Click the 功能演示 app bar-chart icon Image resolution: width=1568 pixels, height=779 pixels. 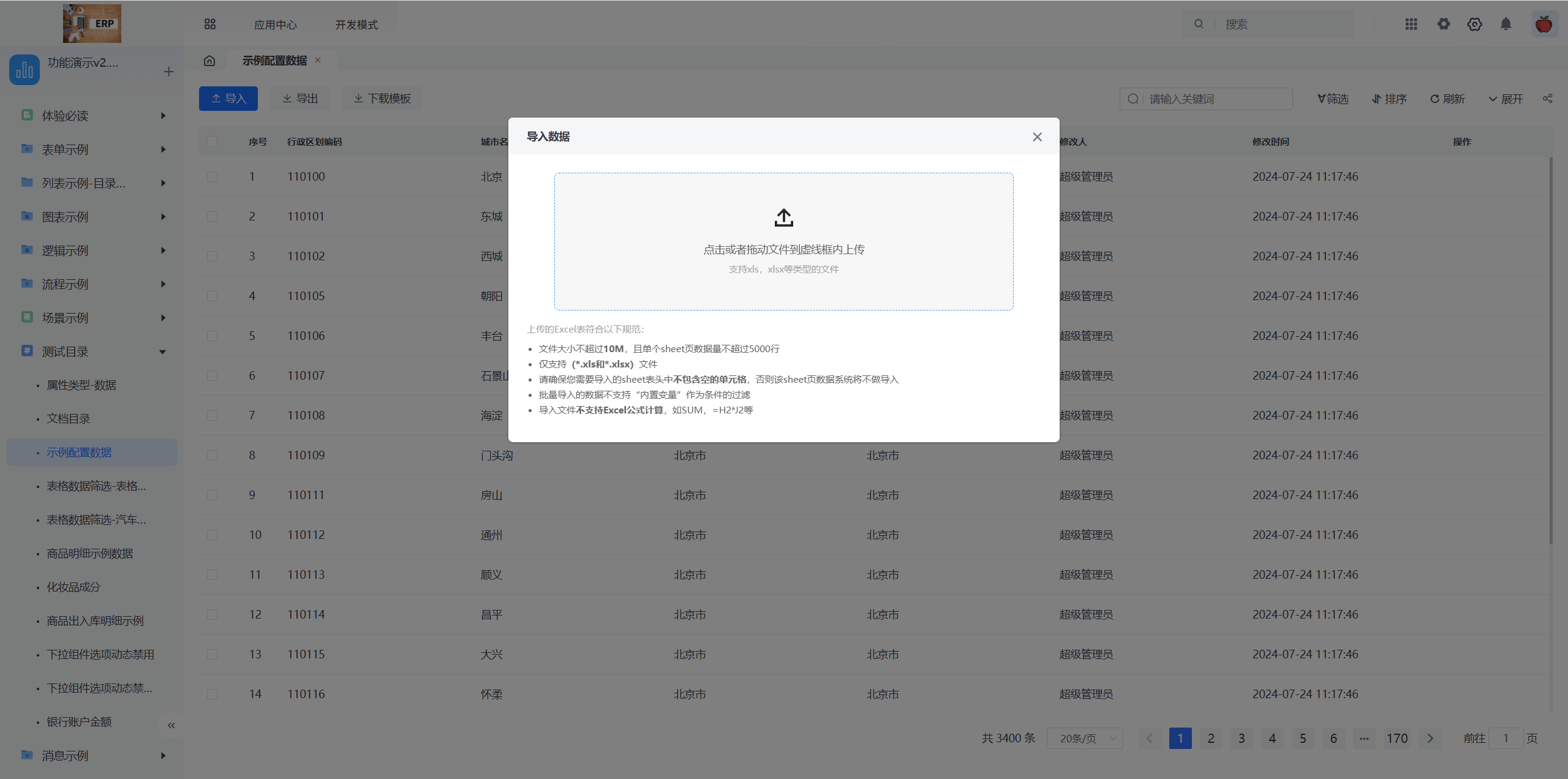pos(24,69)
